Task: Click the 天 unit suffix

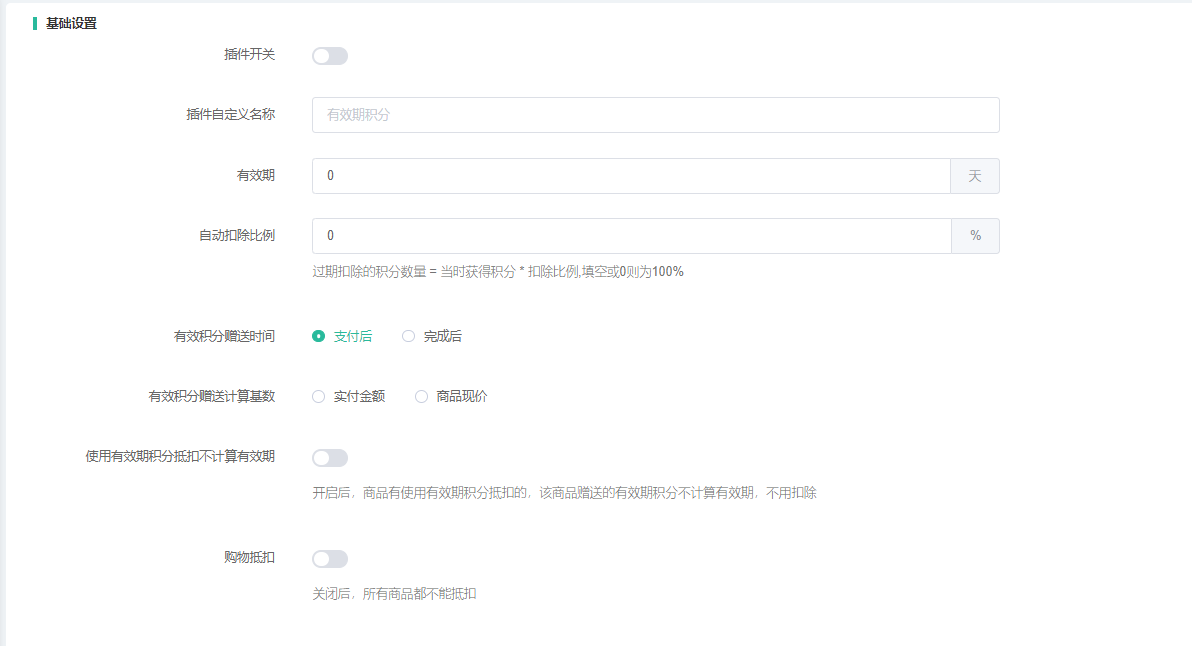Action: 974,176
